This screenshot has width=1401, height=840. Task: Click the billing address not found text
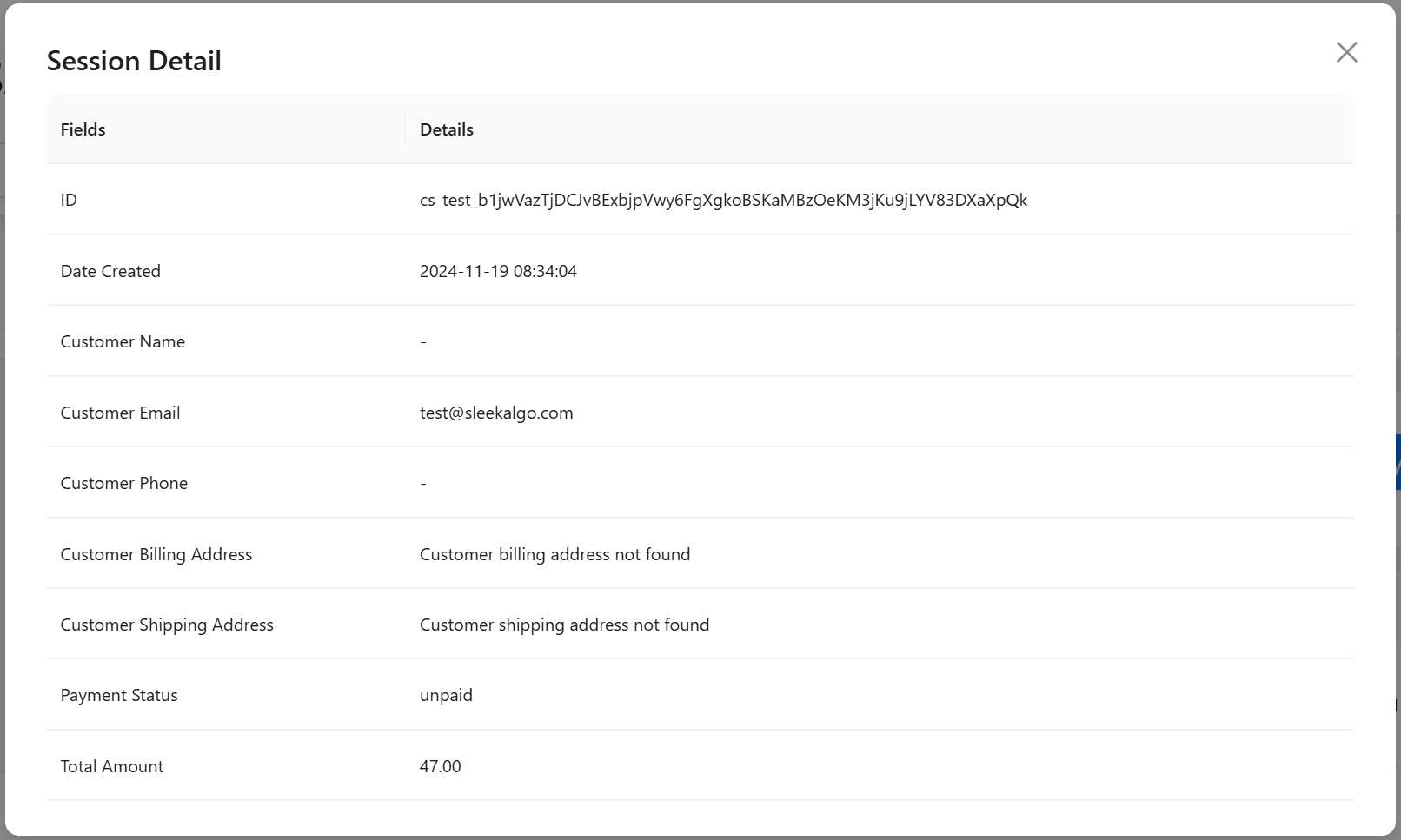(554, 554)
